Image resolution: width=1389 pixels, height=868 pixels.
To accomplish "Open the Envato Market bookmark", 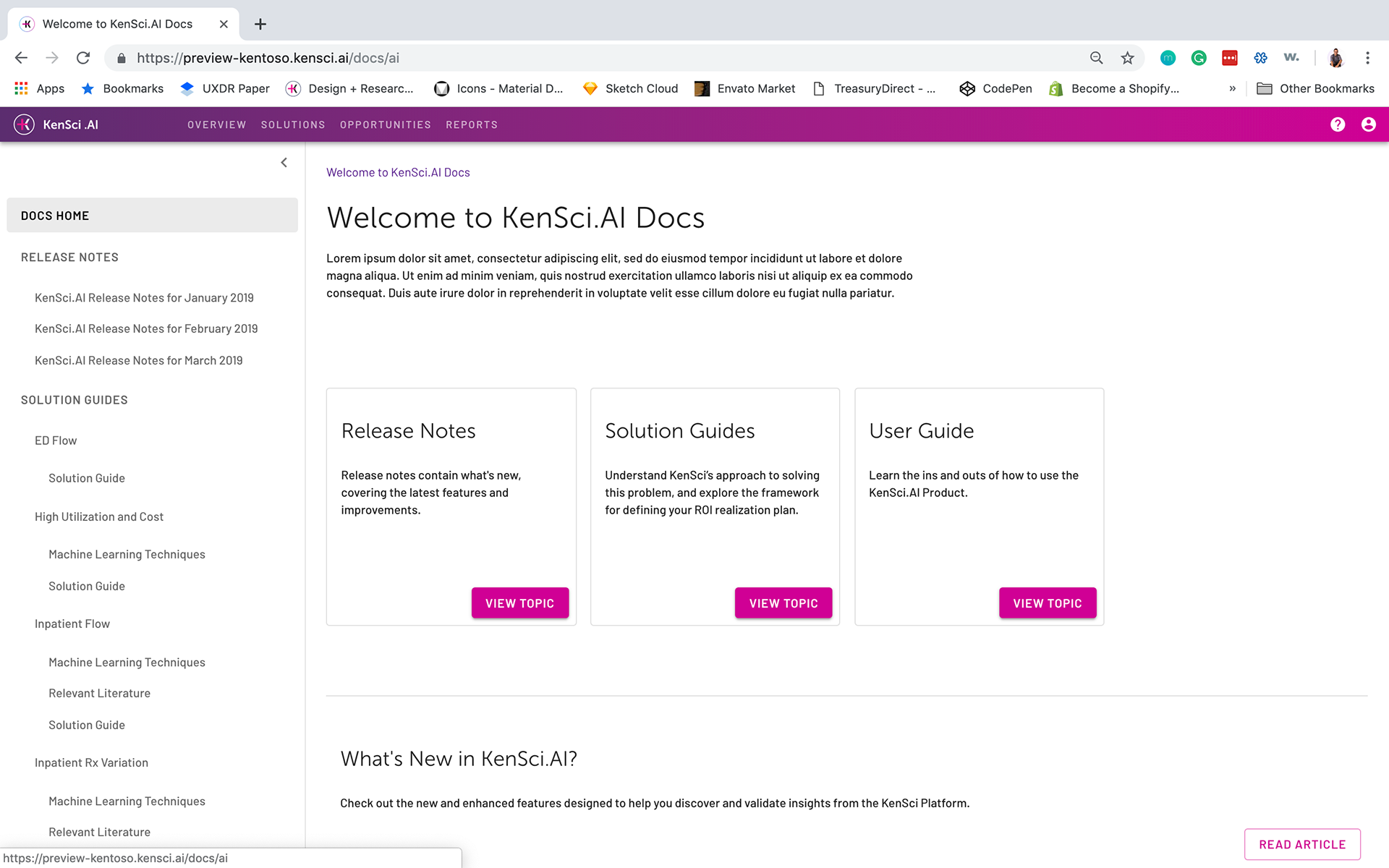I will [x=745, y=88].
